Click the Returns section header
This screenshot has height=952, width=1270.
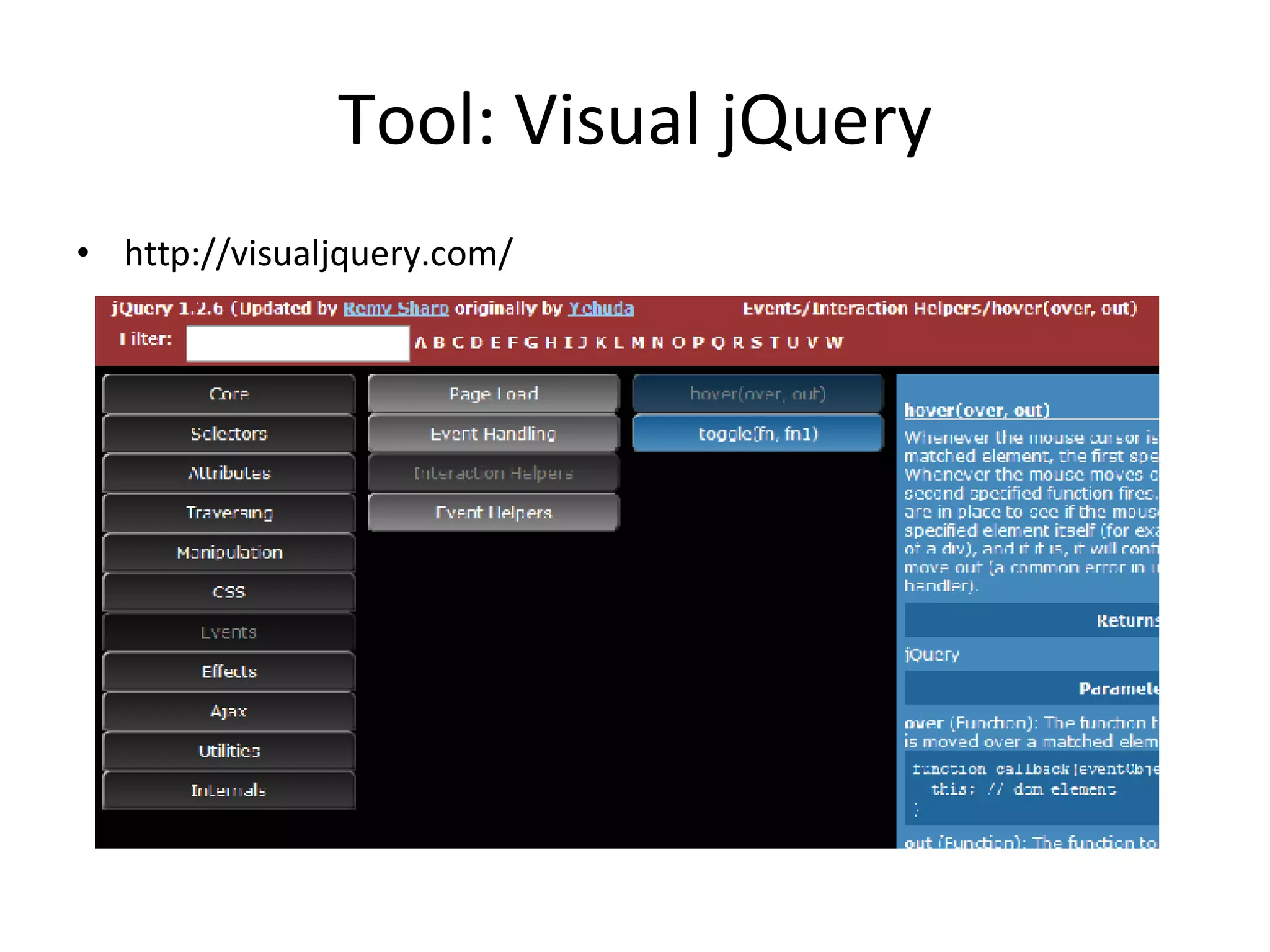[1032, 620]
